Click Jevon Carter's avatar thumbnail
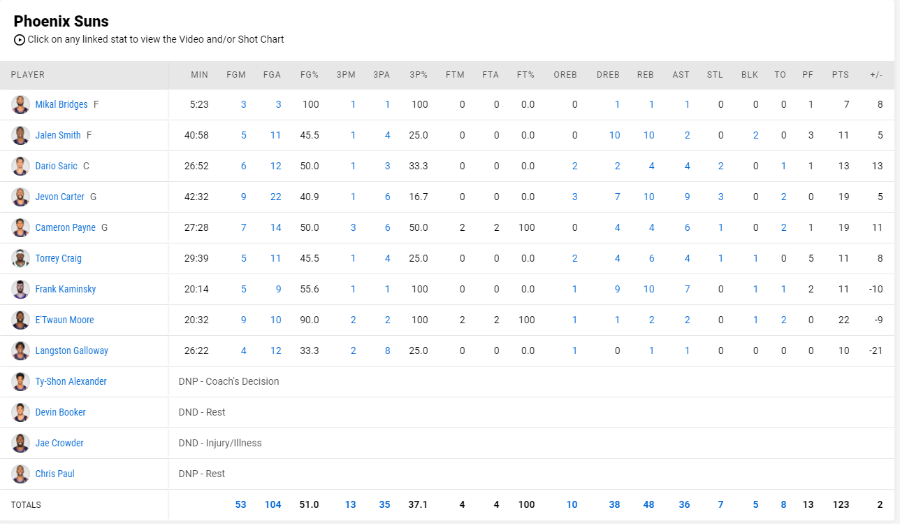Viewport: 900px width, 524px height. 20,197
